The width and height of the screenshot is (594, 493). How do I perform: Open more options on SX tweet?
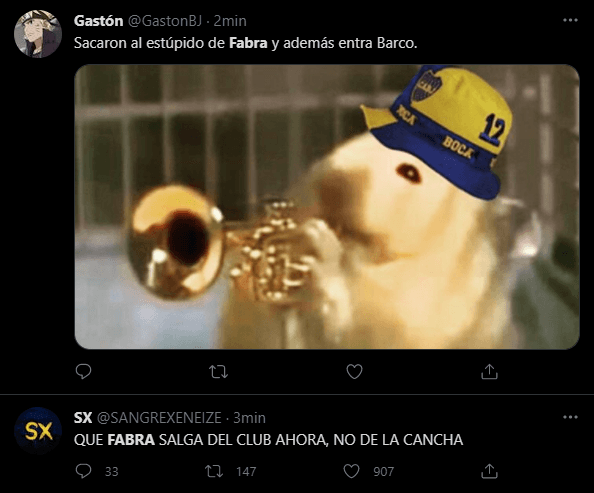pyautogui.click(x=570, y=417)
